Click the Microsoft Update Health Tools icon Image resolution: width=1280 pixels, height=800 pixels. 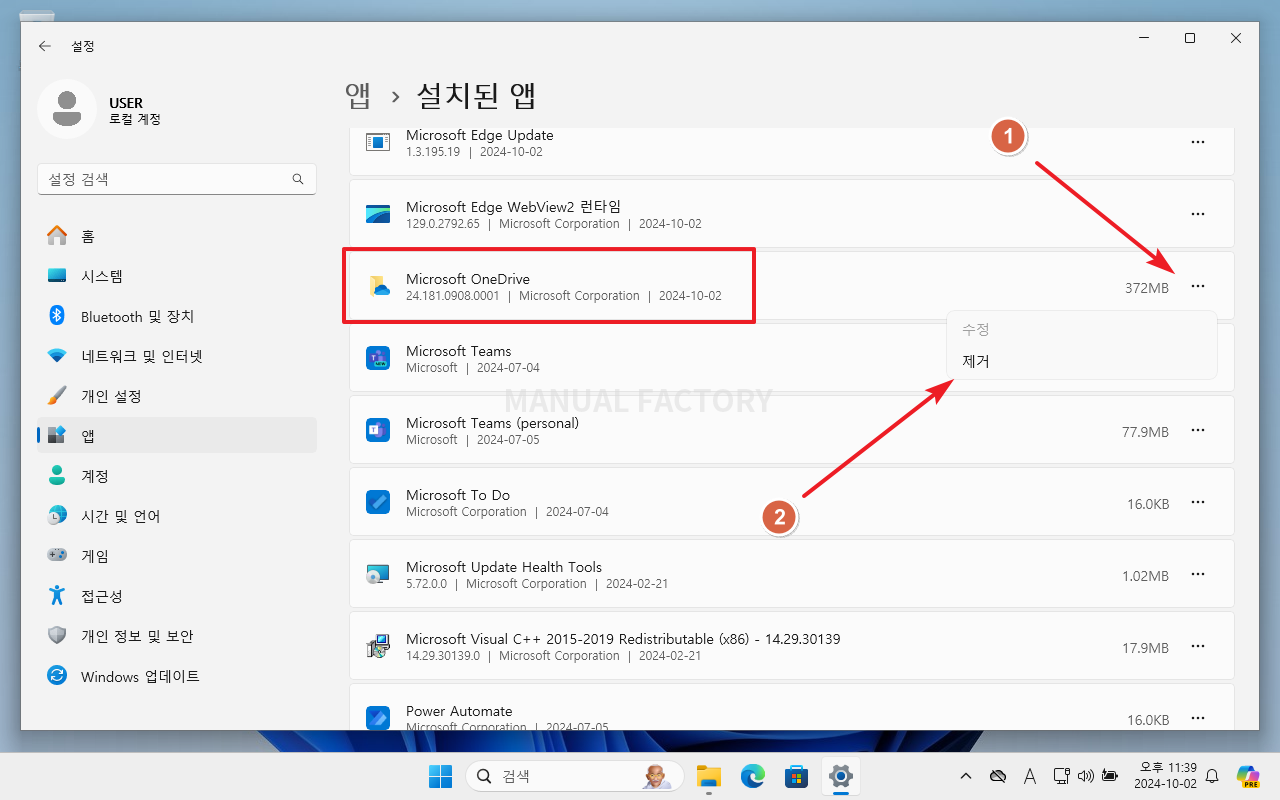378,575
